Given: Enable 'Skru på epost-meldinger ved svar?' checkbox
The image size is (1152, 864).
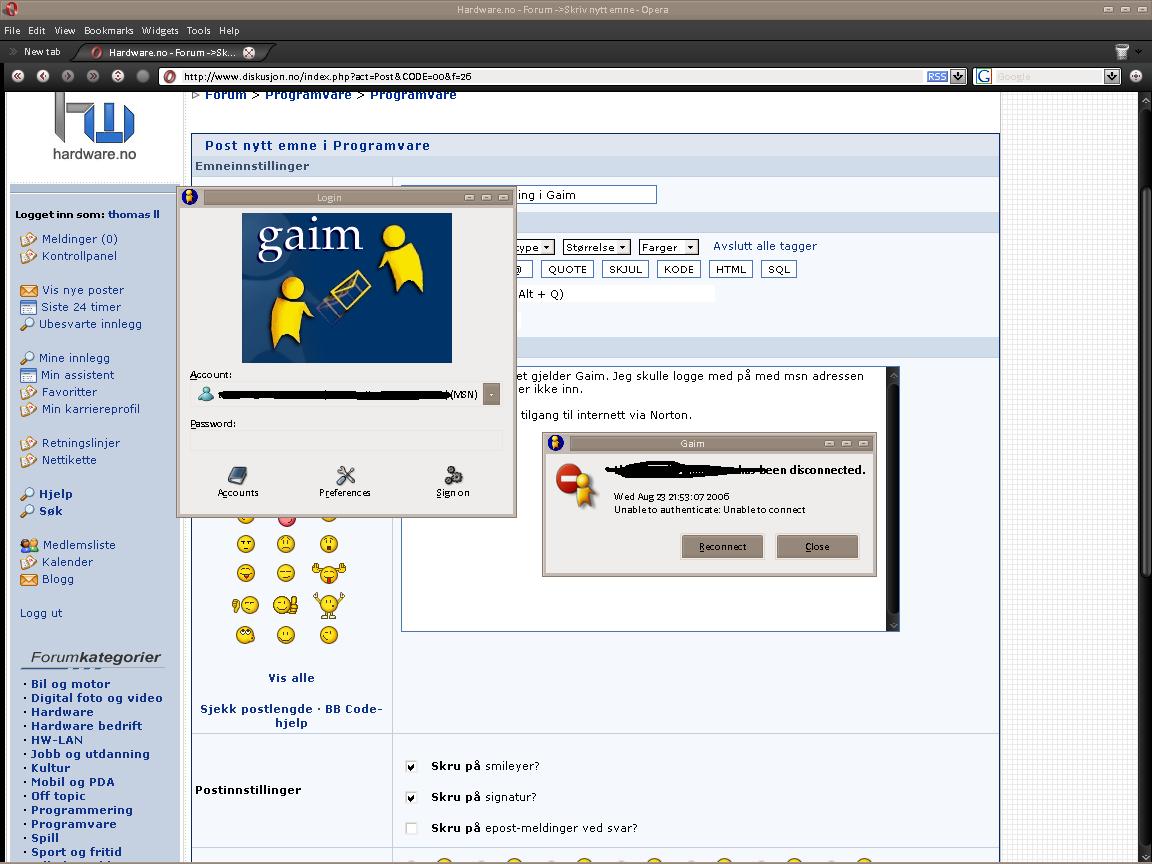Looking at the screenshot, I should click(x=411, y=828).
